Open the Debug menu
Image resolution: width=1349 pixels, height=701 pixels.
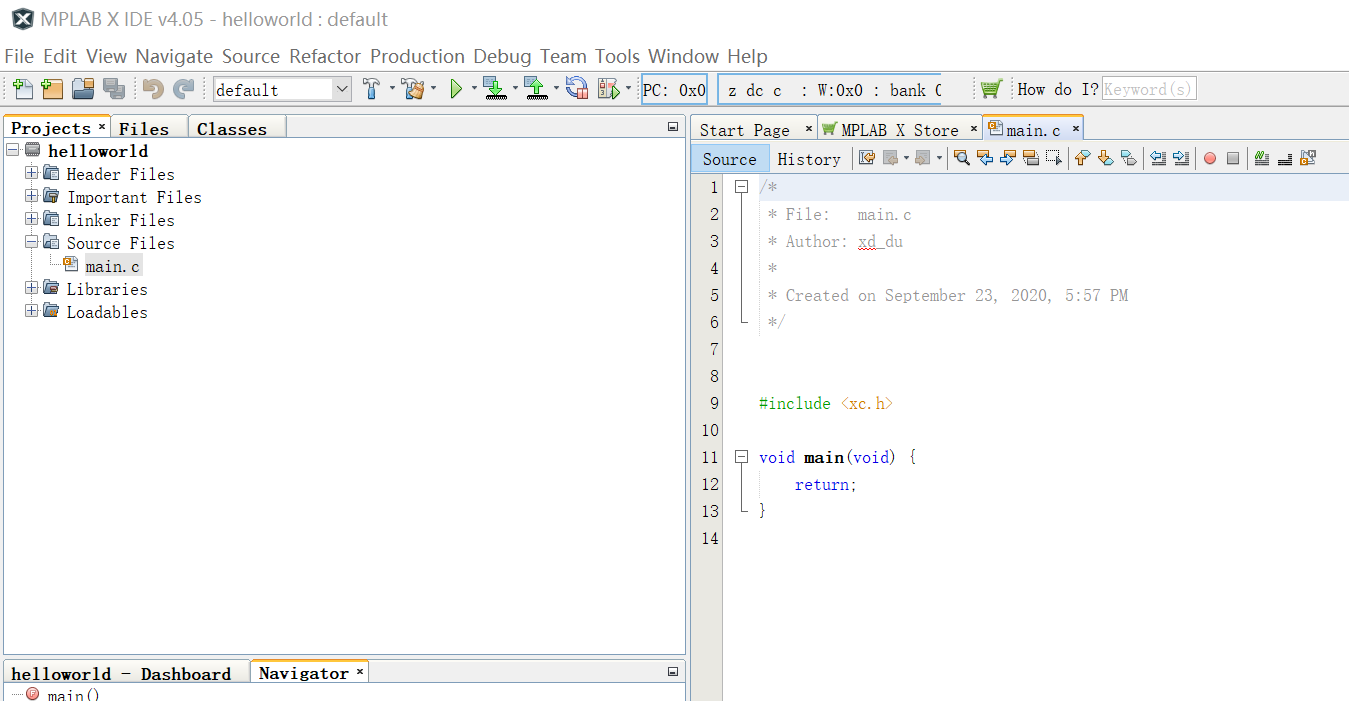(x=502, y=56)
